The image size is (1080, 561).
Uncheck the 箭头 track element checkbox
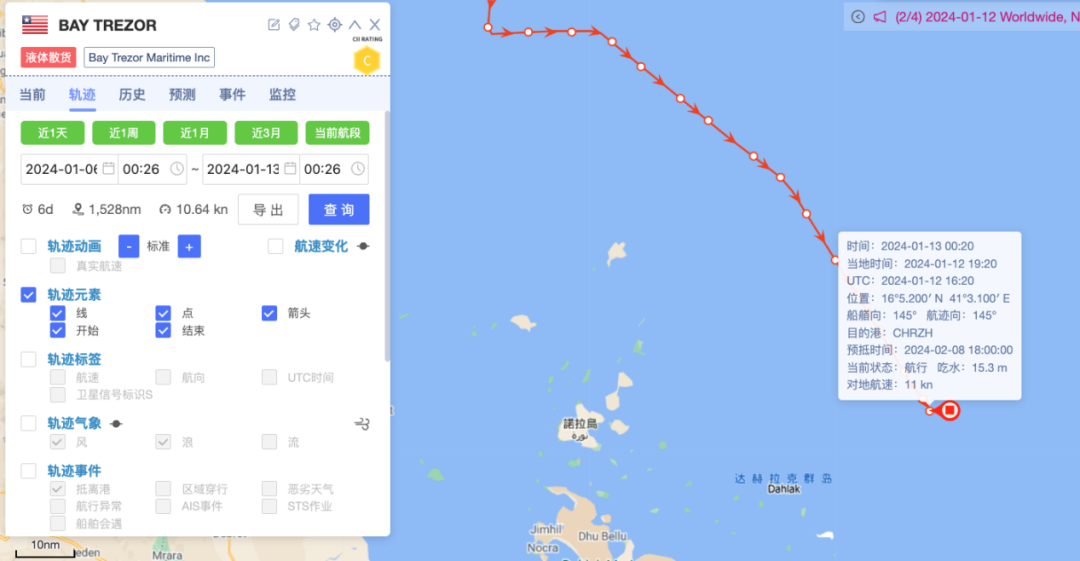(269, 314)
